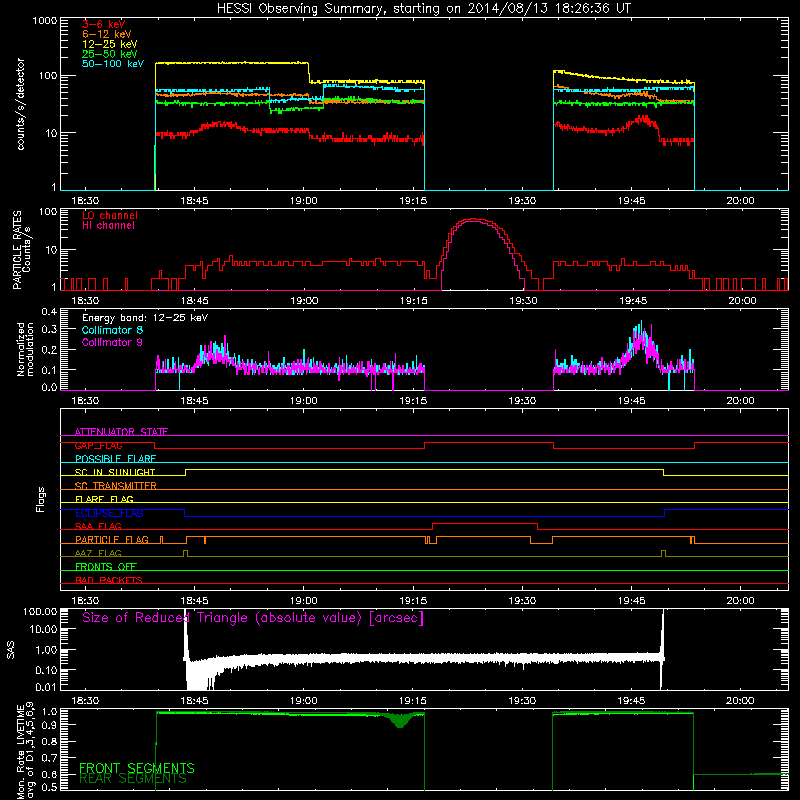Click '19:00' under the modulation plot
The image size is (800, 800).
tap(304, 401)
